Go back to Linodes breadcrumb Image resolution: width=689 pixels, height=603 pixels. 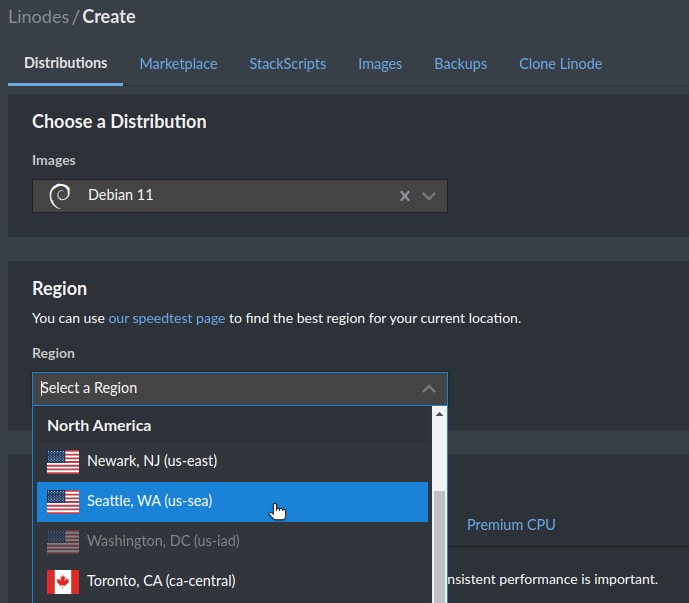[39, 17]
